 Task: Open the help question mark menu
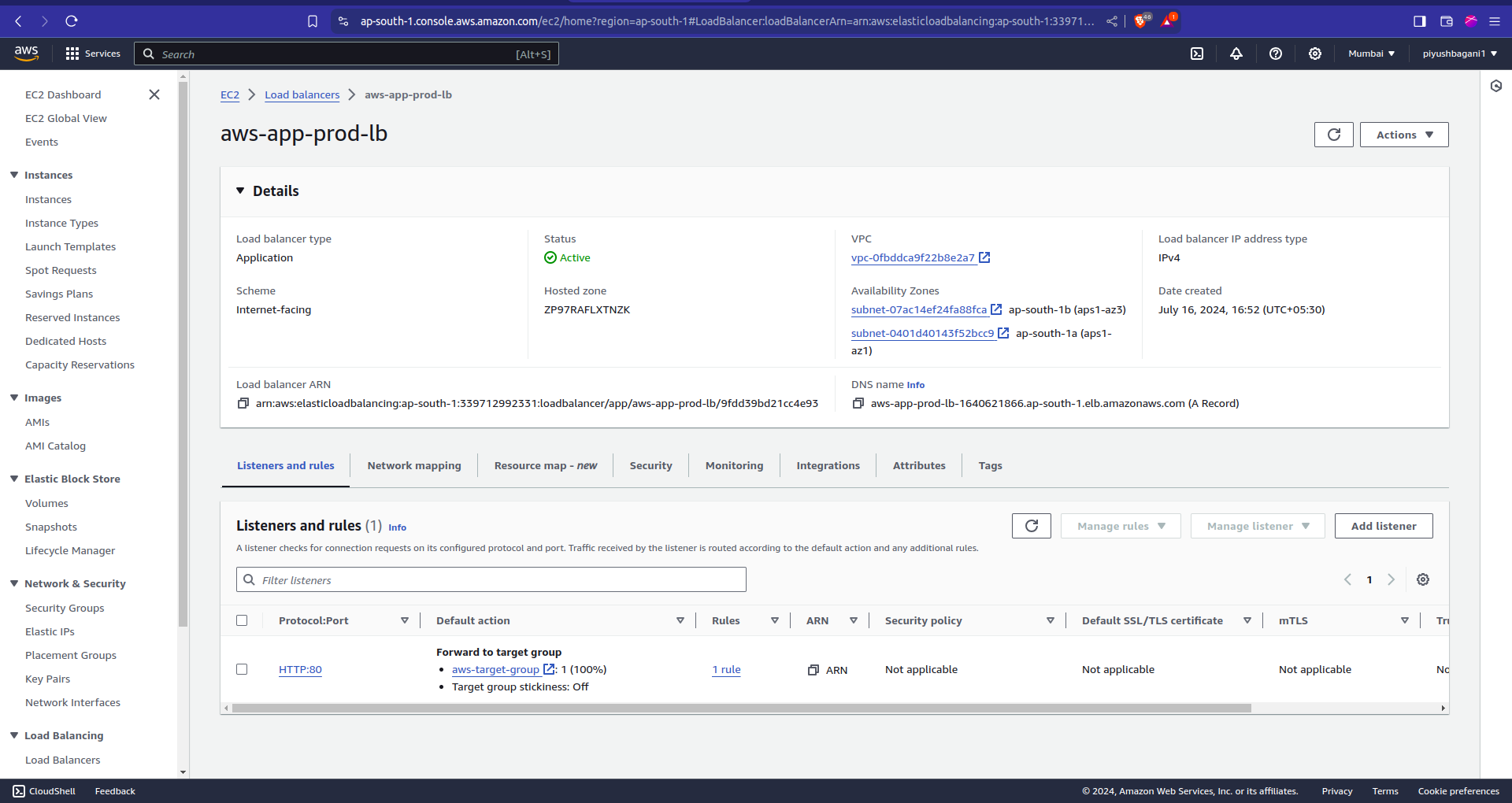(1276, 54)
